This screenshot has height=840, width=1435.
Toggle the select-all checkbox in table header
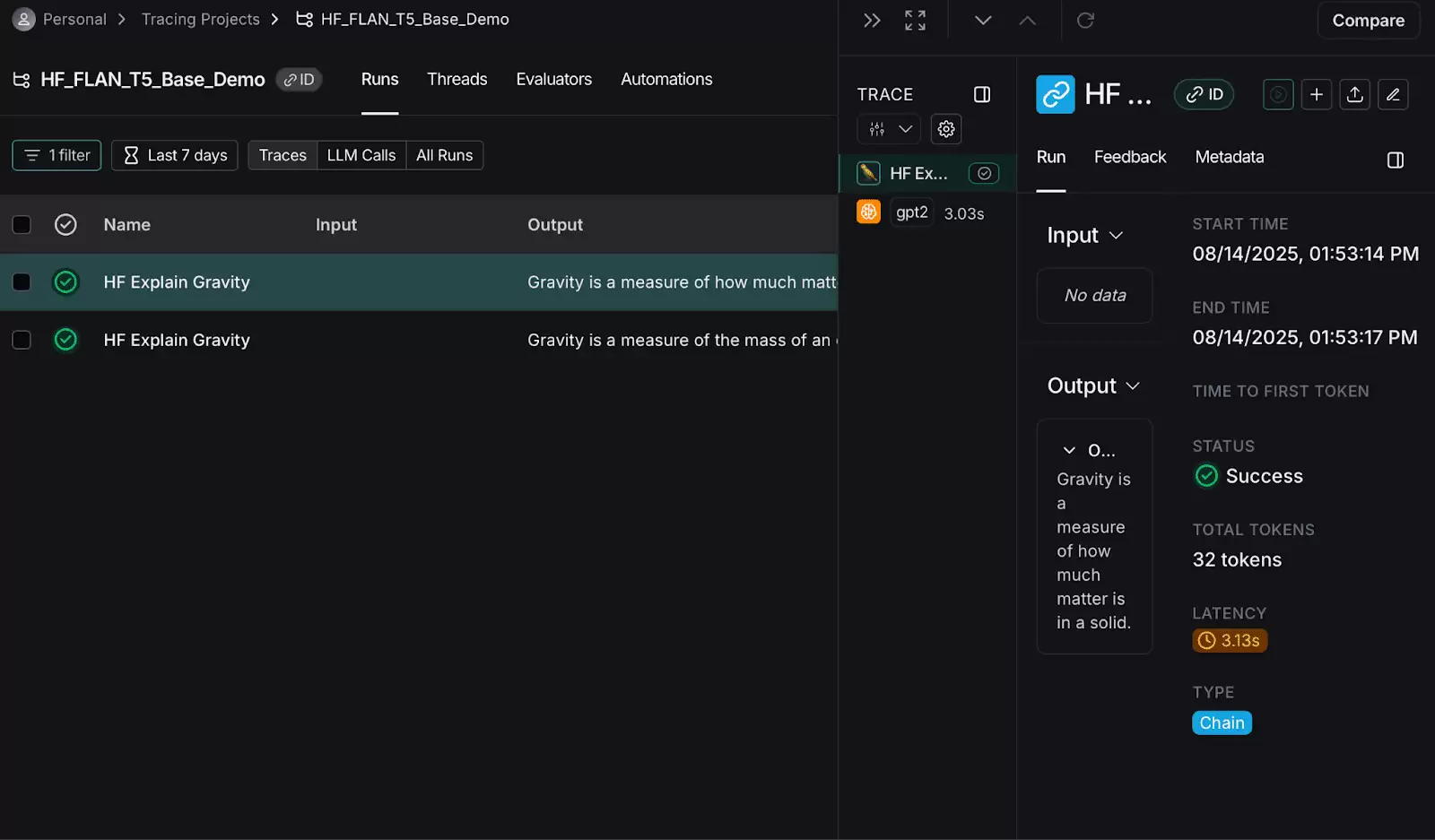(22, 225)
